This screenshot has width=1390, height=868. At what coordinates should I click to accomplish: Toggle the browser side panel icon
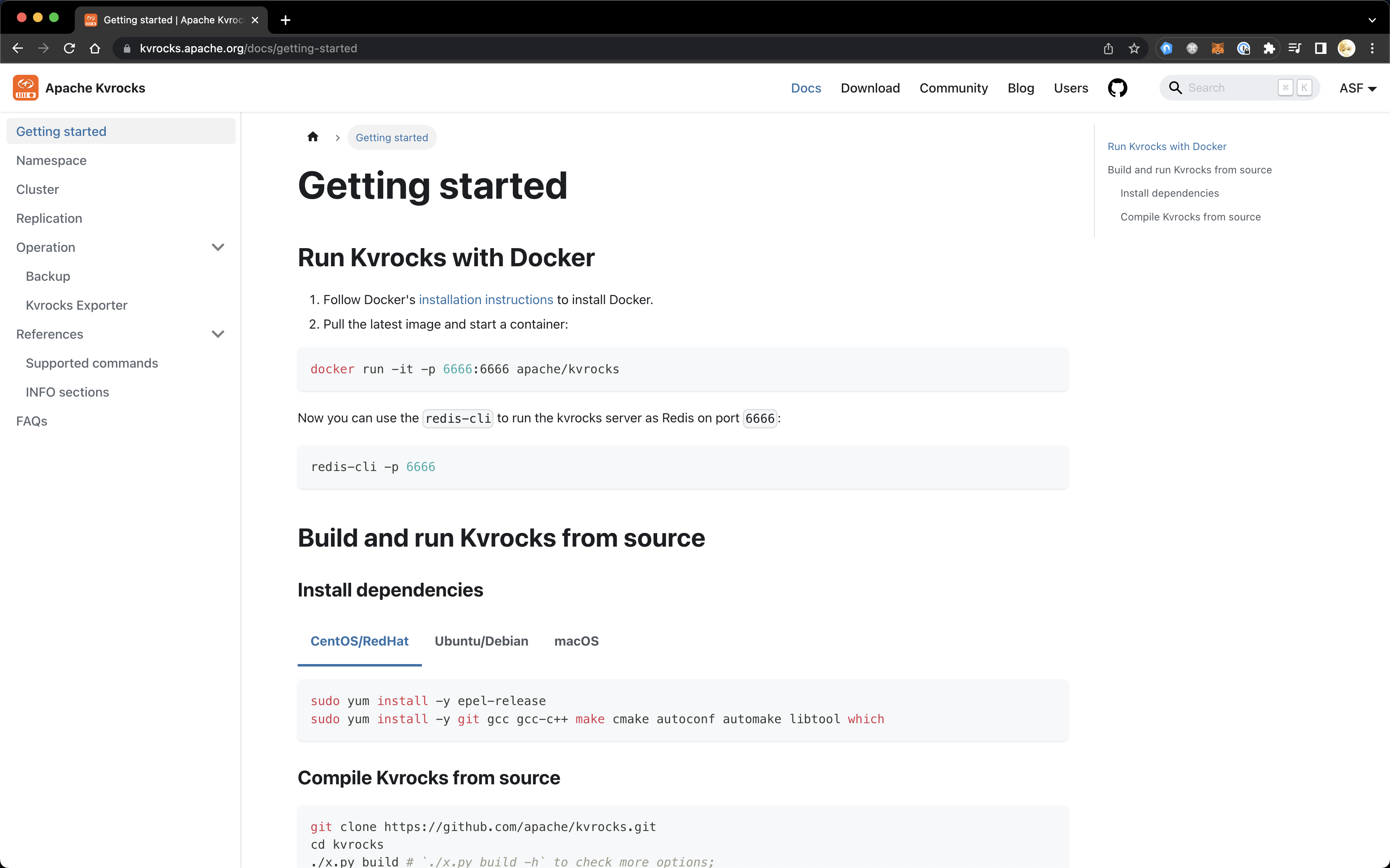pos(1320,48)
